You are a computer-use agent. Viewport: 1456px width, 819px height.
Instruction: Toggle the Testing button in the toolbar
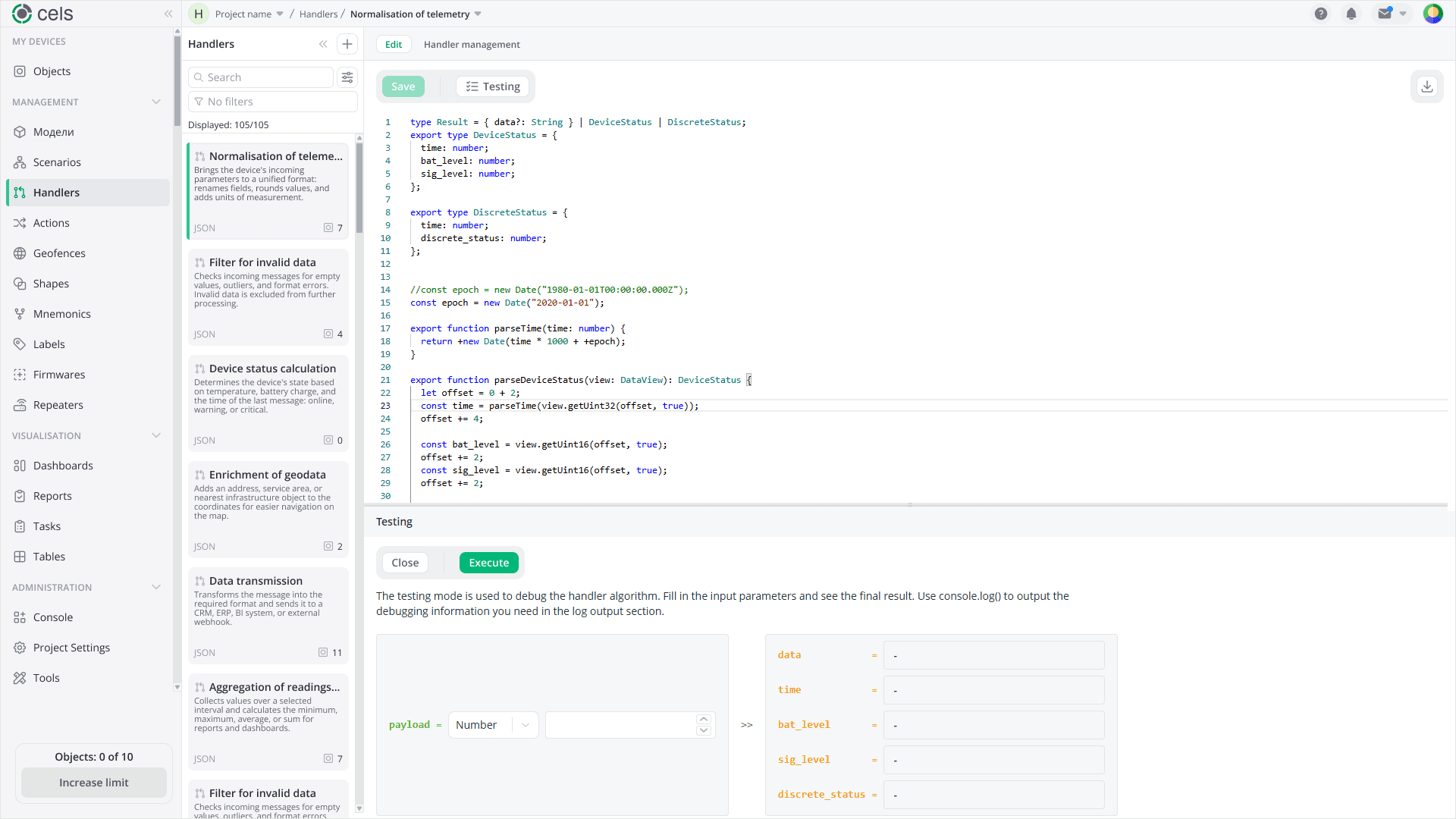pyautogui.click(x=493, y=86)
